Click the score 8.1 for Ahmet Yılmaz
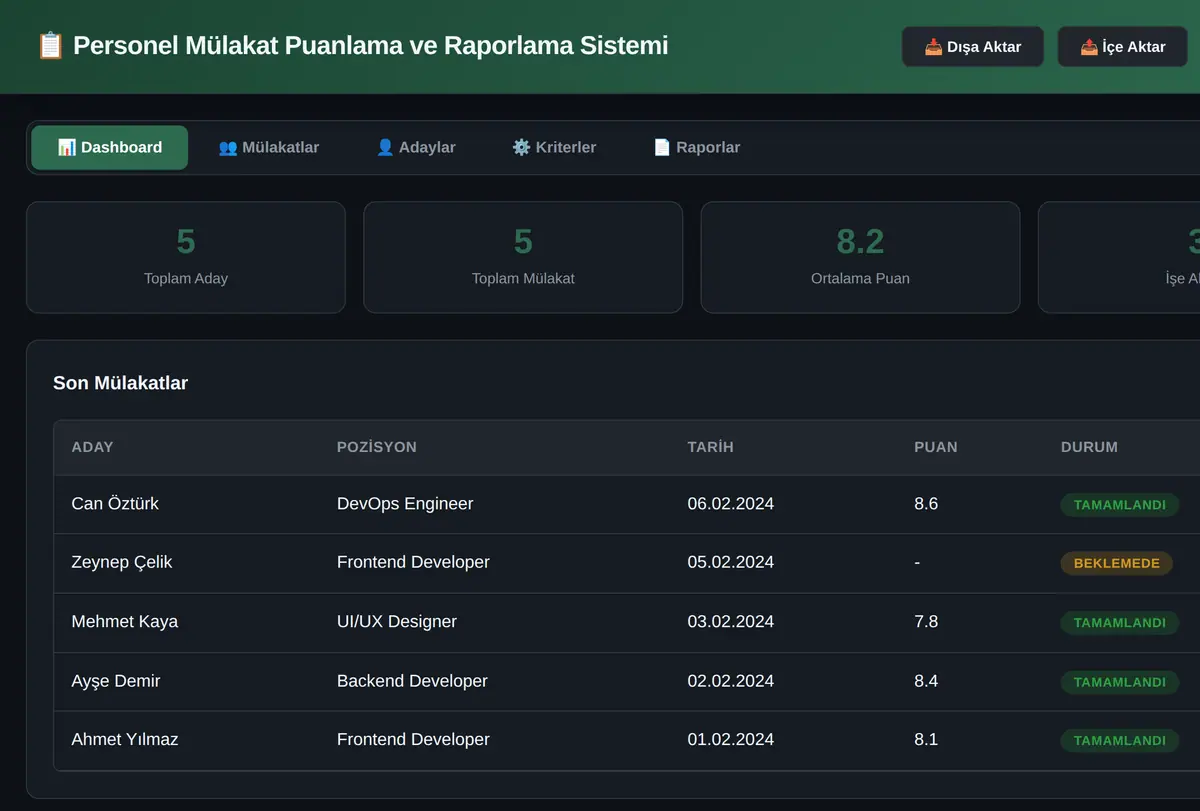Screen dimensions: 1200x811 pos(926,740)
